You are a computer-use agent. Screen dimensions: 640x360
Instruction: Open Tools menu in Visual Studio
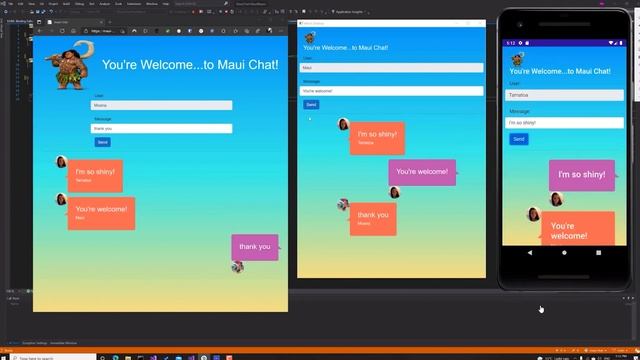coord(118,4)
